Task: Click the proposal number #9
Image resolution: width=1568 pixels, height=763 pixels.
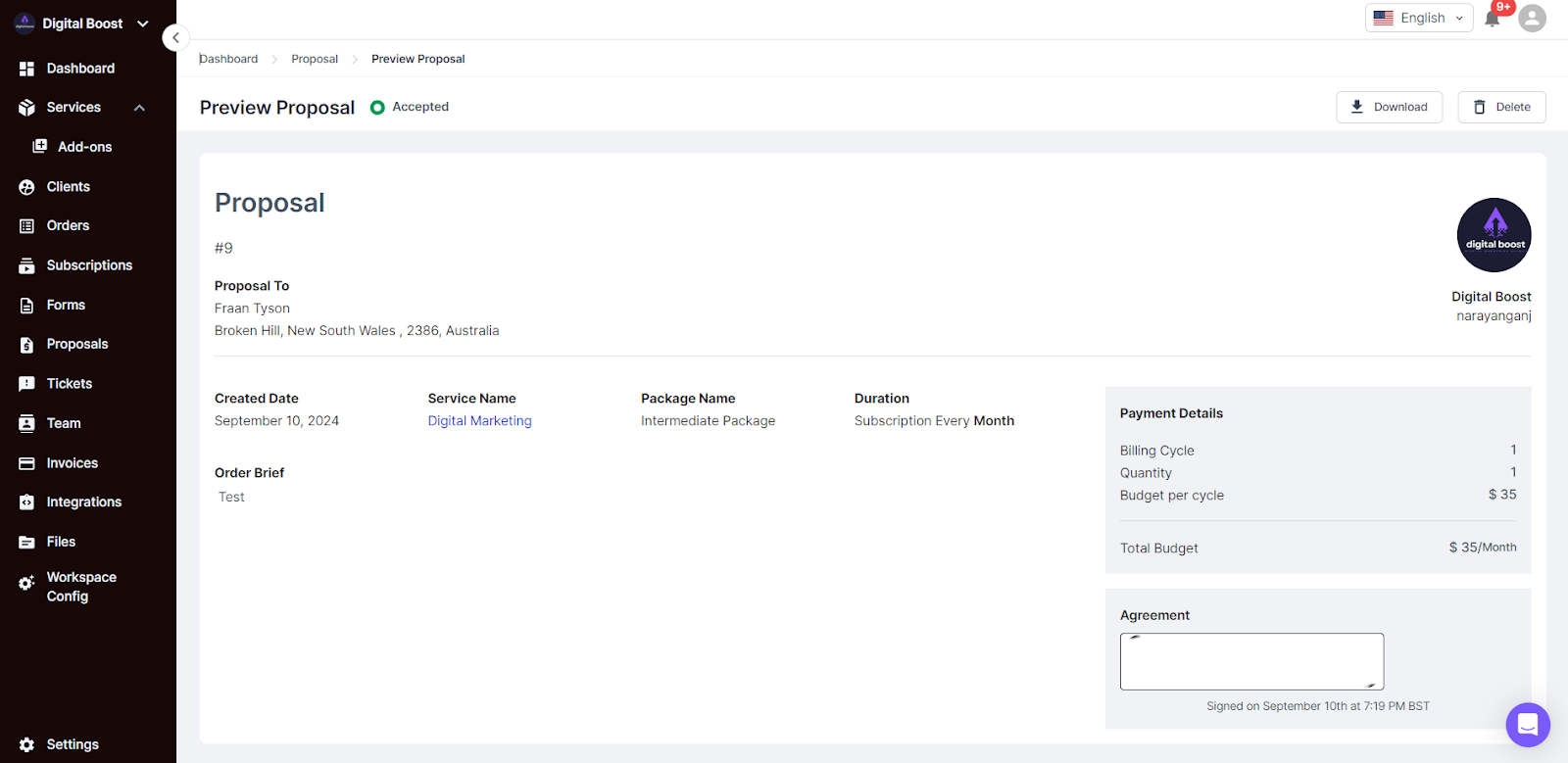Action: [x=223, y=248]
